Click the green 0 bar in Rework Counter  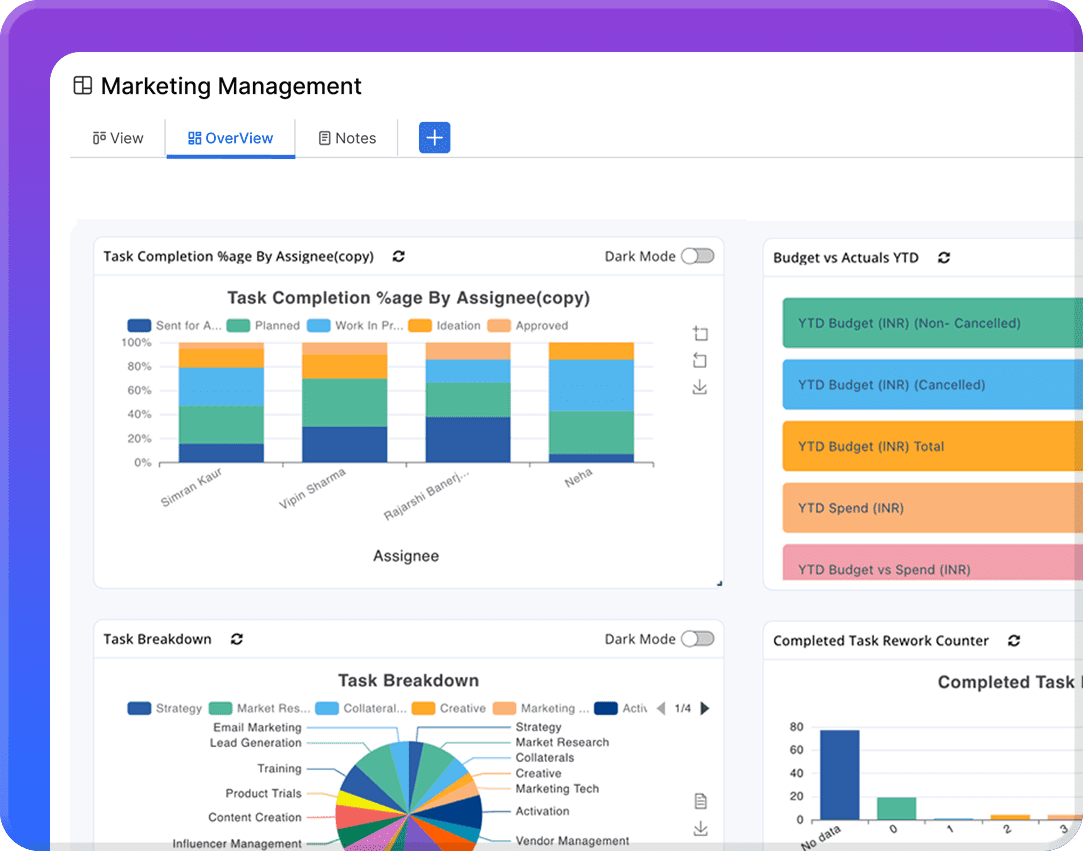pyautogui.click(x=897, y=808)
